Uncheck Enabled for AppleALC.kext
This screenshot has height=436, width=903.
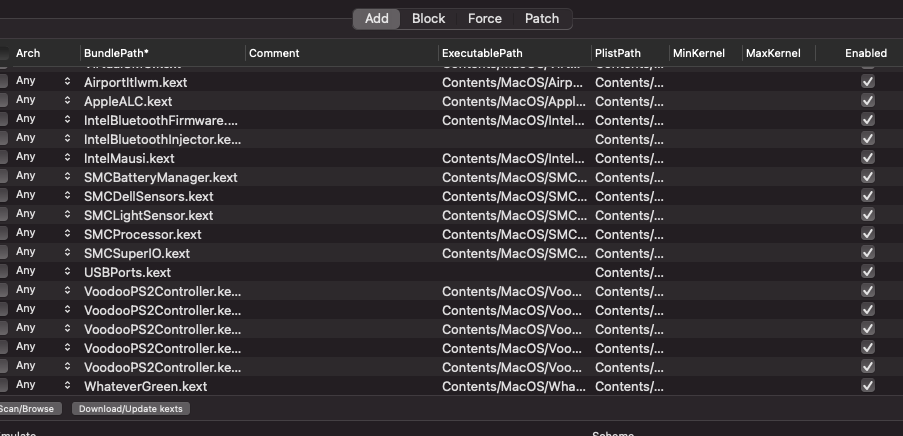(x=867, y=101)
